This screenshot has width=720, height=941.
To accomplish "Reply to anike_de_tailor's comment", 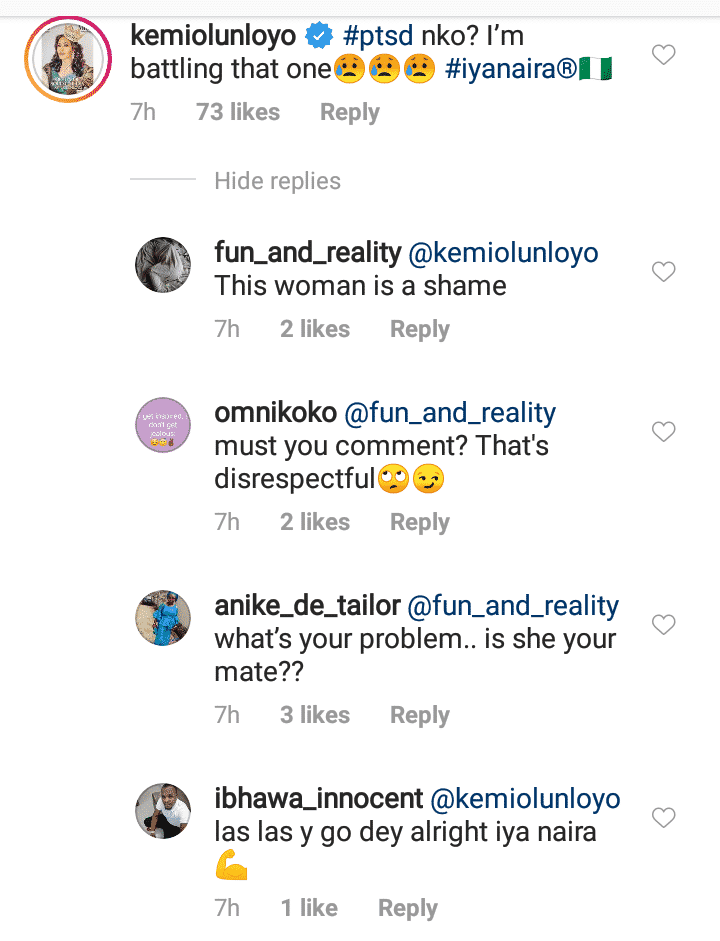I will (x=419, y=715).
